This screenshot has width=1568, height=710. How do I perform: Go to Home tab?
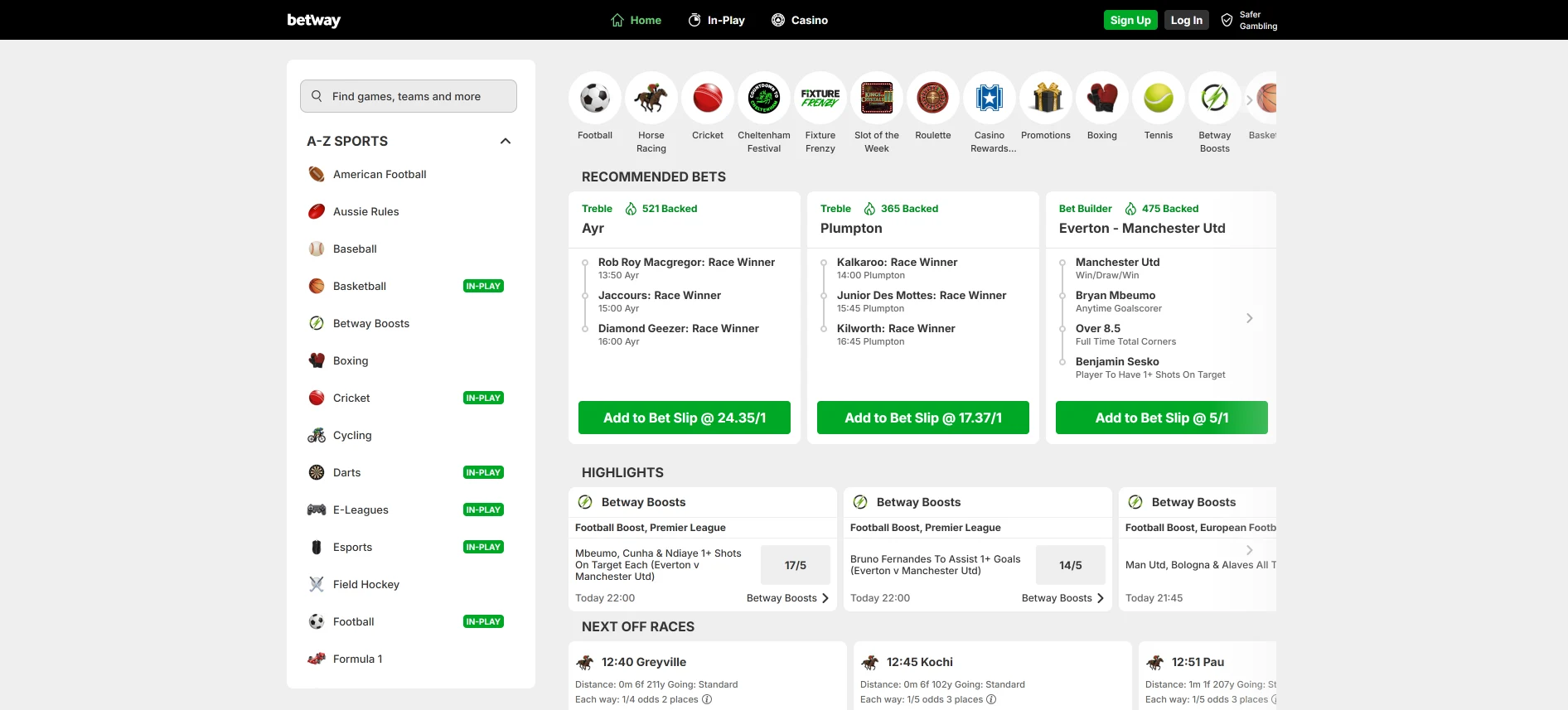click(636, 20)
